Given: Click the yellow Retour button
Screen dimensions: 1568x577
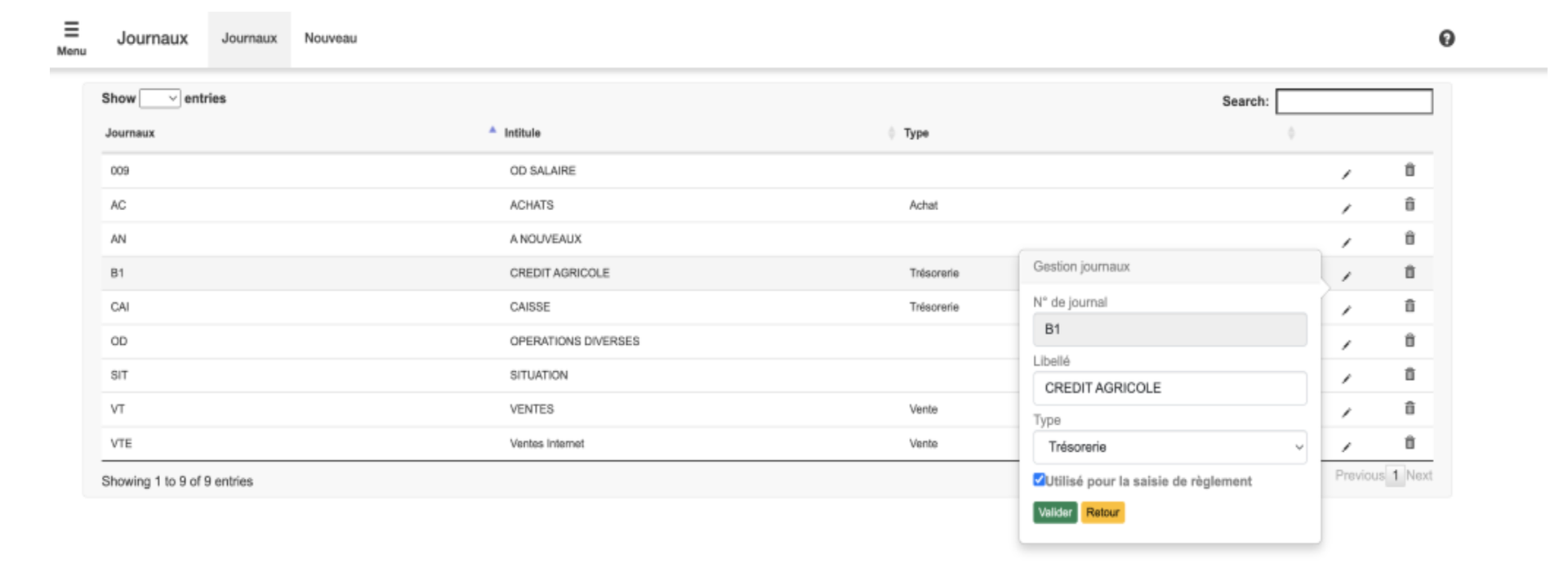Looking at the screenshot, I should coord(1102,512).
